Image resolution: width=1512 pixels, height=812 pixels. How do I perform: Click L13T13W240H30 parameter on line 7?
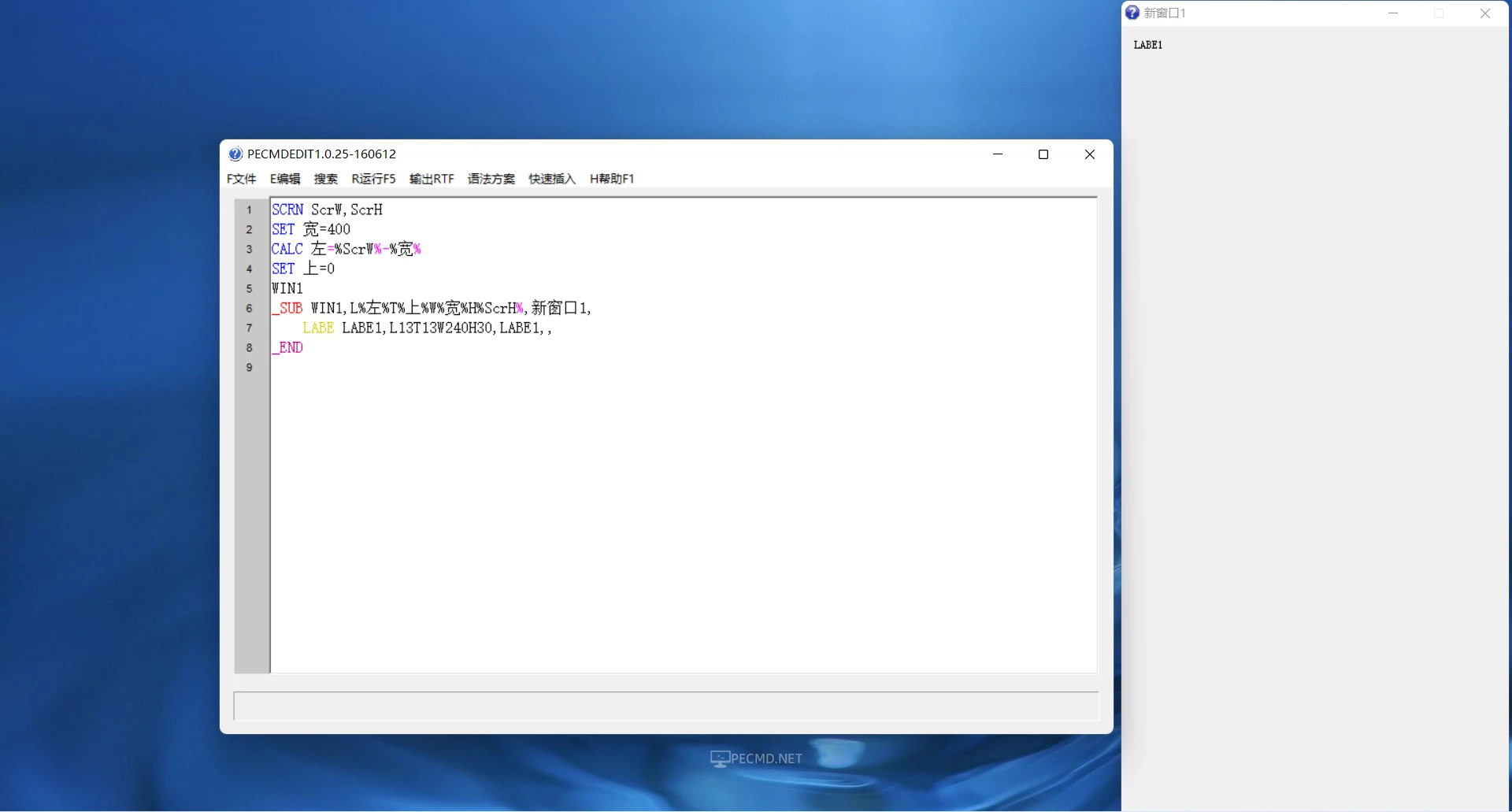[441, 328]
